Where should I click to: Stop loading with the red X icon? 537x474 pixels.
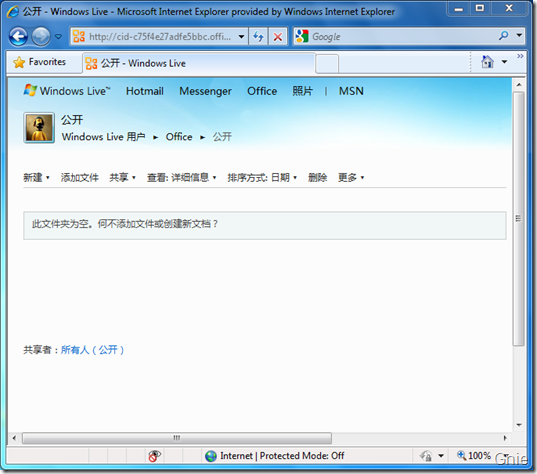point(278,36)
